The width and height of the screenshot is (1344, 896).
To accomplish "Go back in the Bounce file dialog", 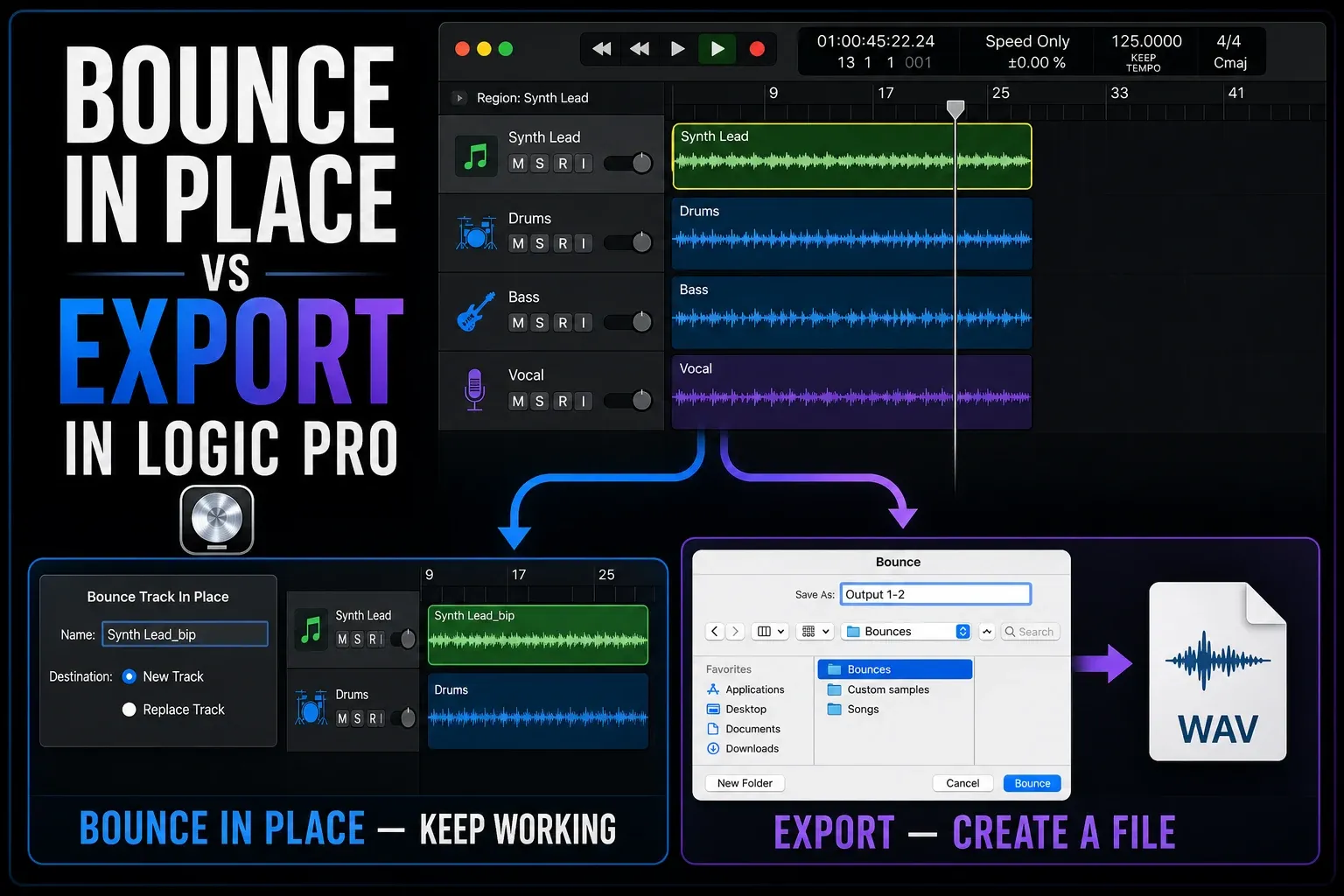I will point(715,632).
